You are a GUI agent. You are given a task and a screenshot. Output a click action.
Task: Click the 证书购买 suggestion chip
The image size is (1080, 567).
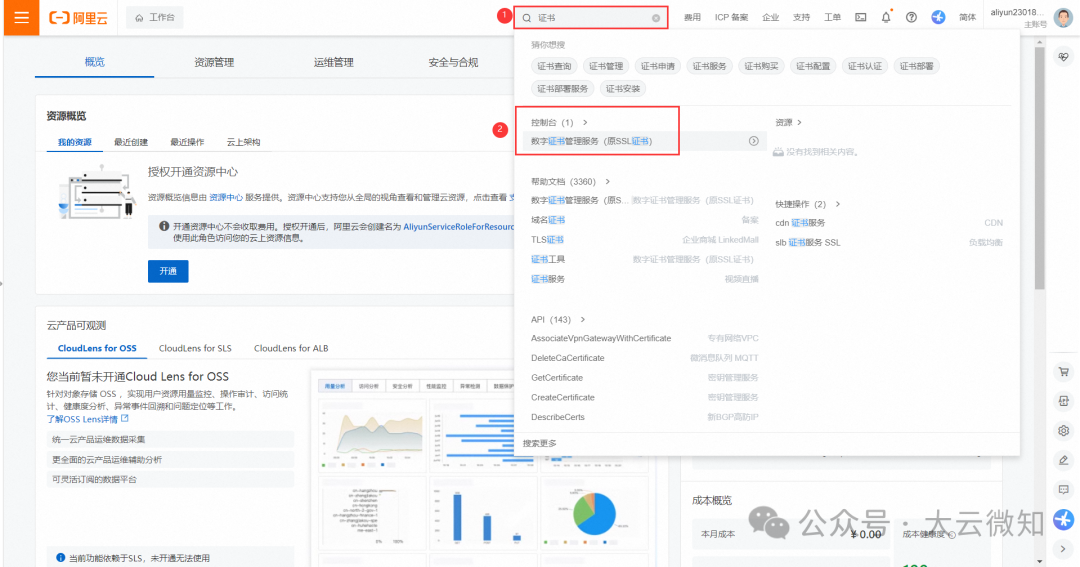761,66
